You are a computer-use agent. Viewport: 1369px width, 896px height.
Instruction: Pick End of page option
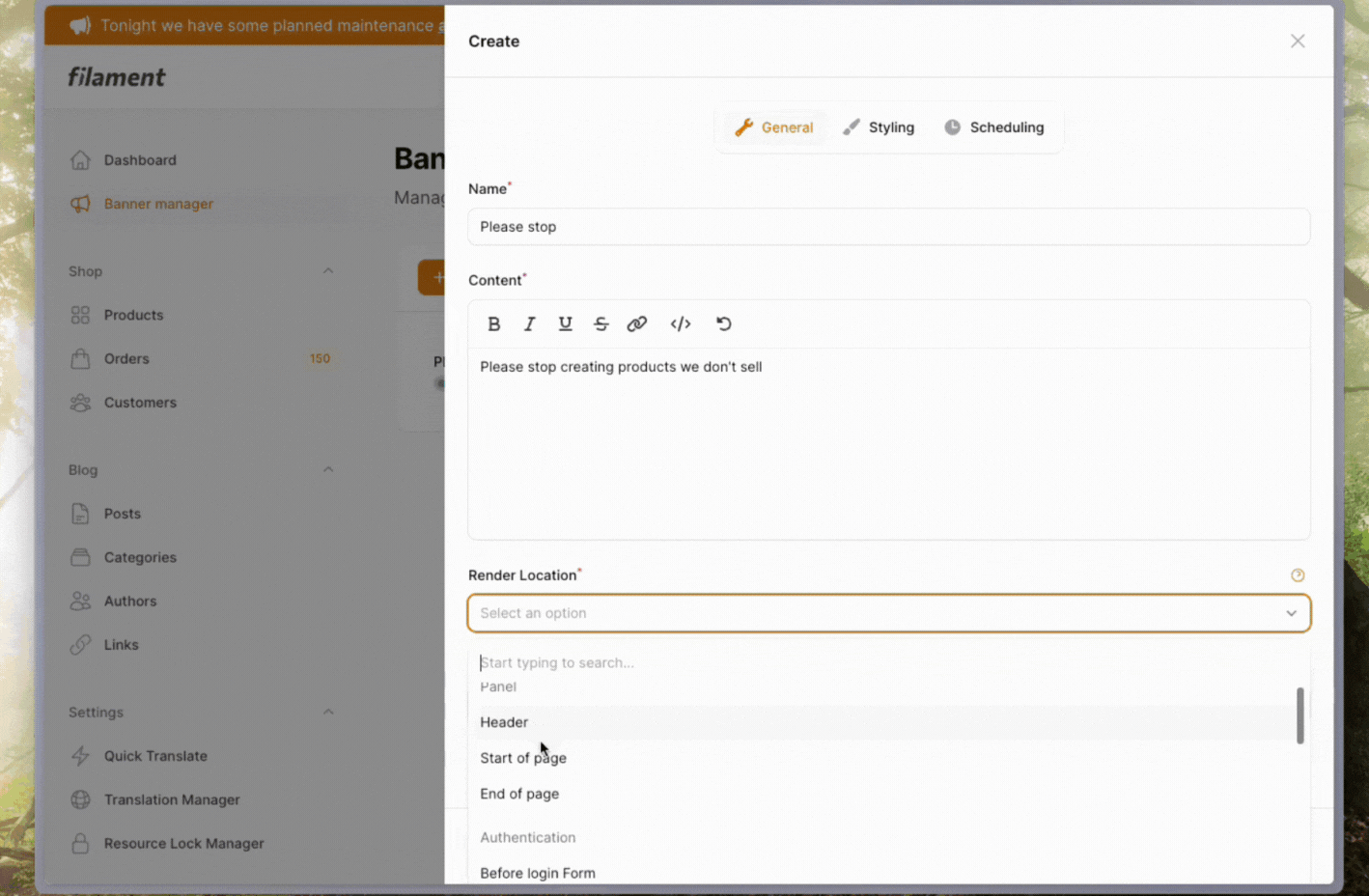coord(519,794)
